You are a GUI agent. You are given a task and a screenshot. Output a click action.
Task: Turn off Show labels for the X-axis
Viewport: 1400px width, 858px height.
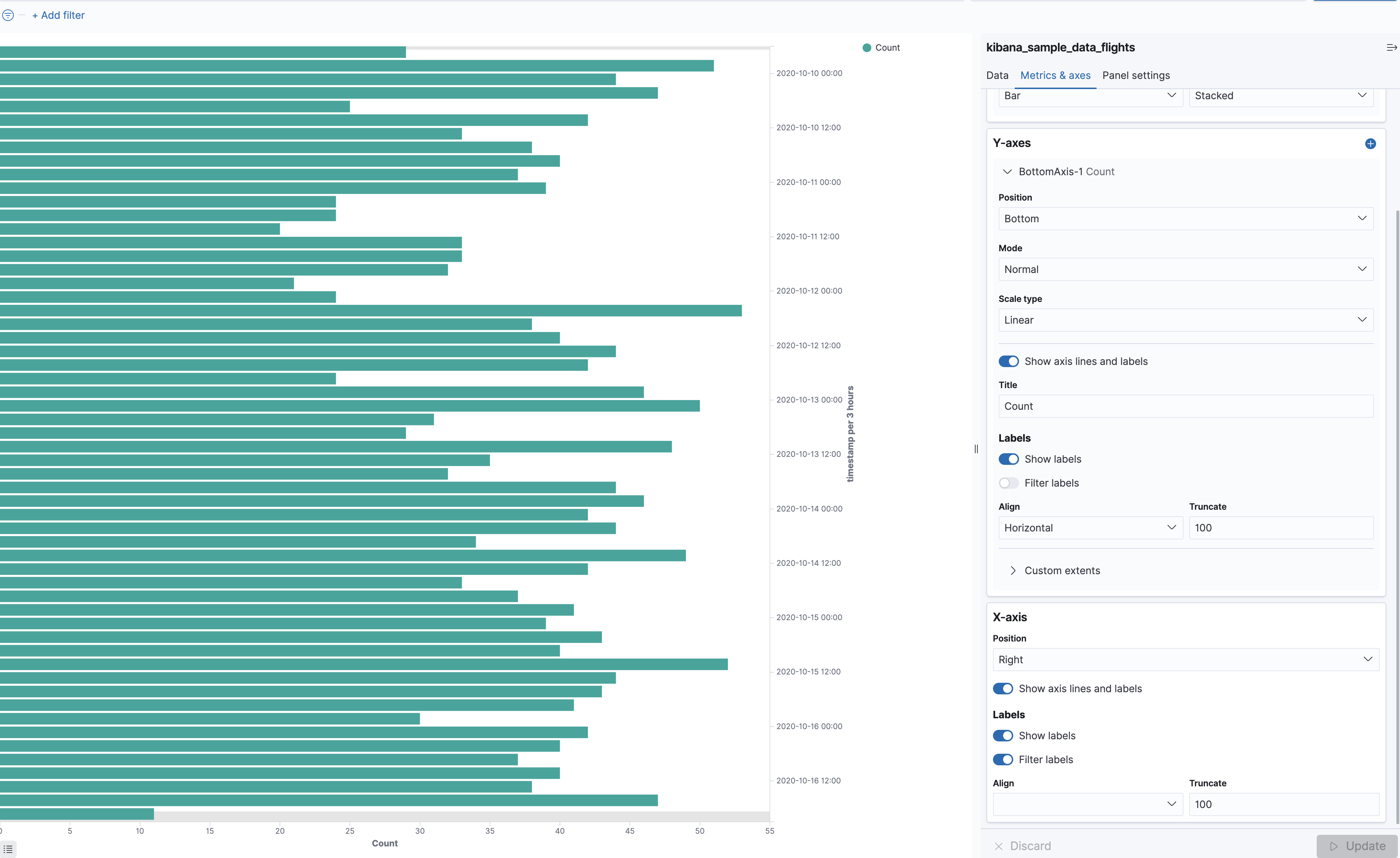1003,735
